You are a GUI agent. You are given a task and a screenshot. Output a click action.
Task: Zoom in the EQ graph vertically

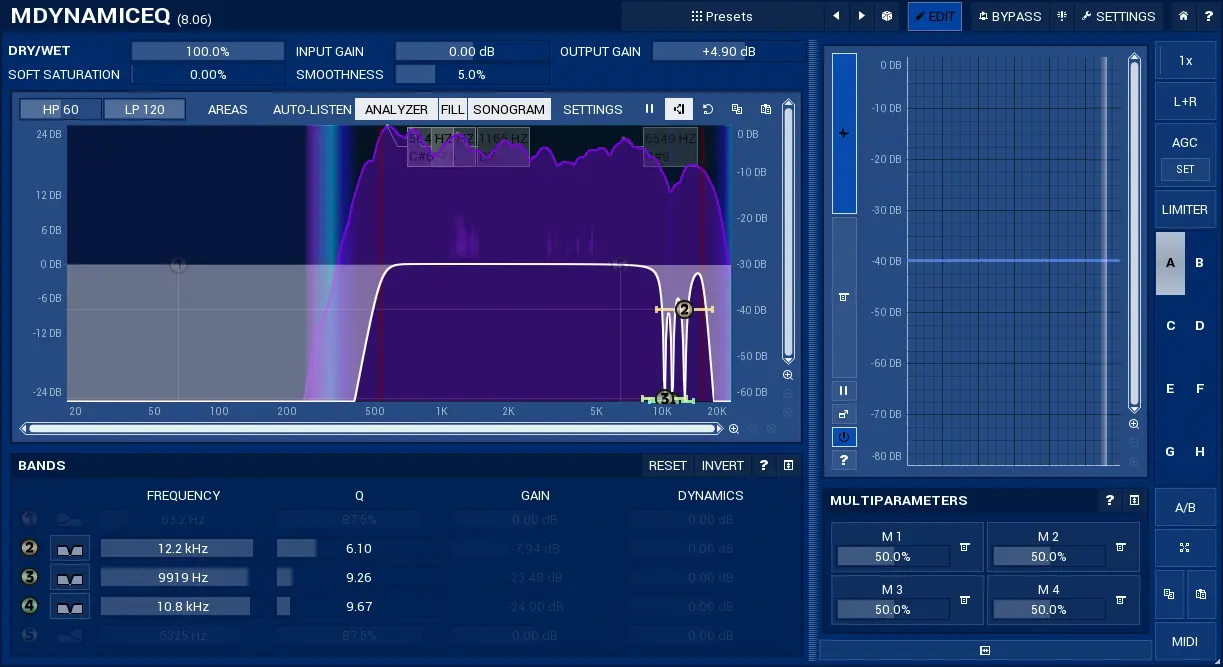[788, 375]
